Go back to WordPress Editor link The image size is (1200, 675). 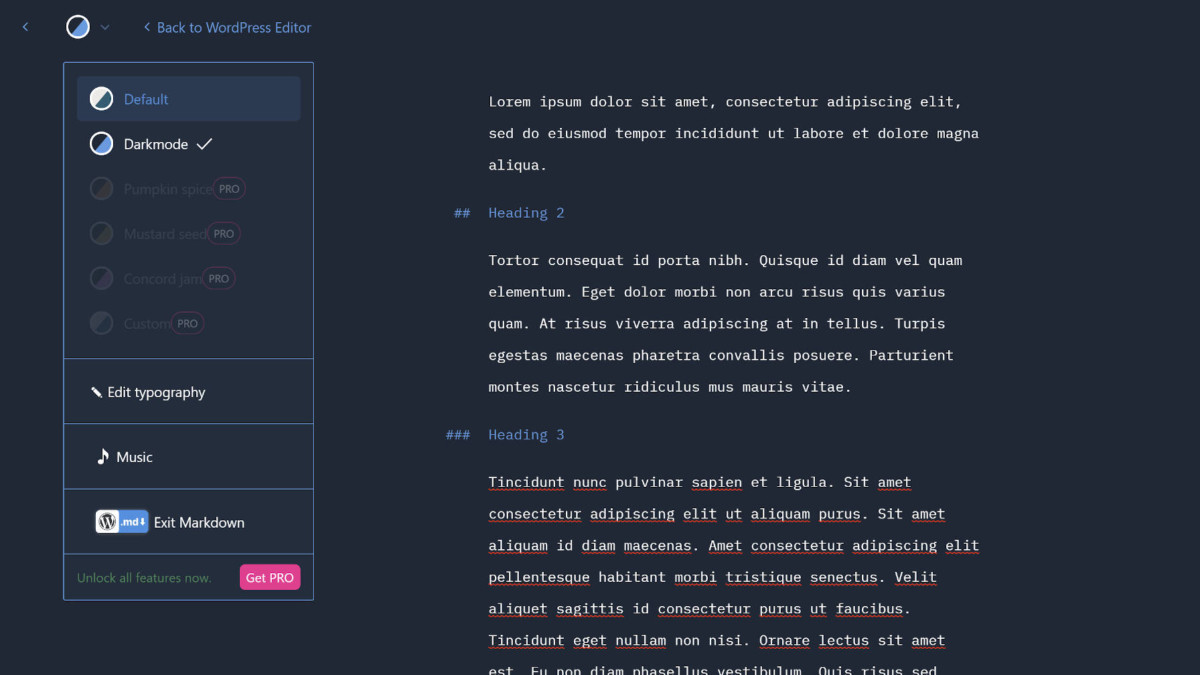pyautogui.click(x=227, y=27)
